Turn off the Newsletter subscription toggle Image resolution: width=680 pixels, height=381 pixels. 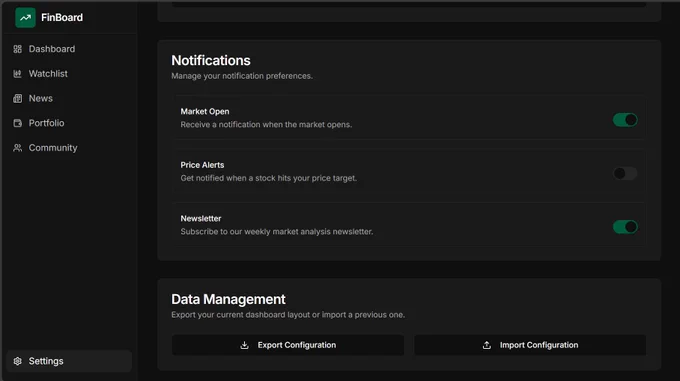click(625, 227)
